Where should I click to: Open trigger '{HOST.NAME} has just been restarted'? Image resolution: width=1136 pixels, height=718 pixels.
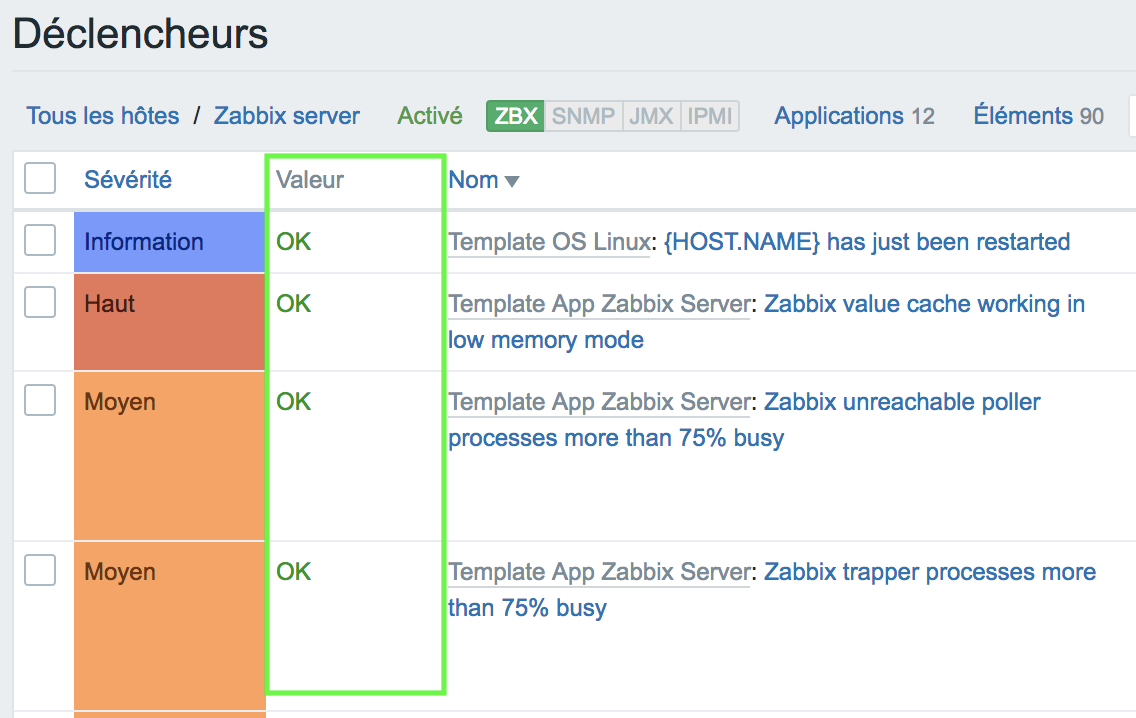[866, 242]
